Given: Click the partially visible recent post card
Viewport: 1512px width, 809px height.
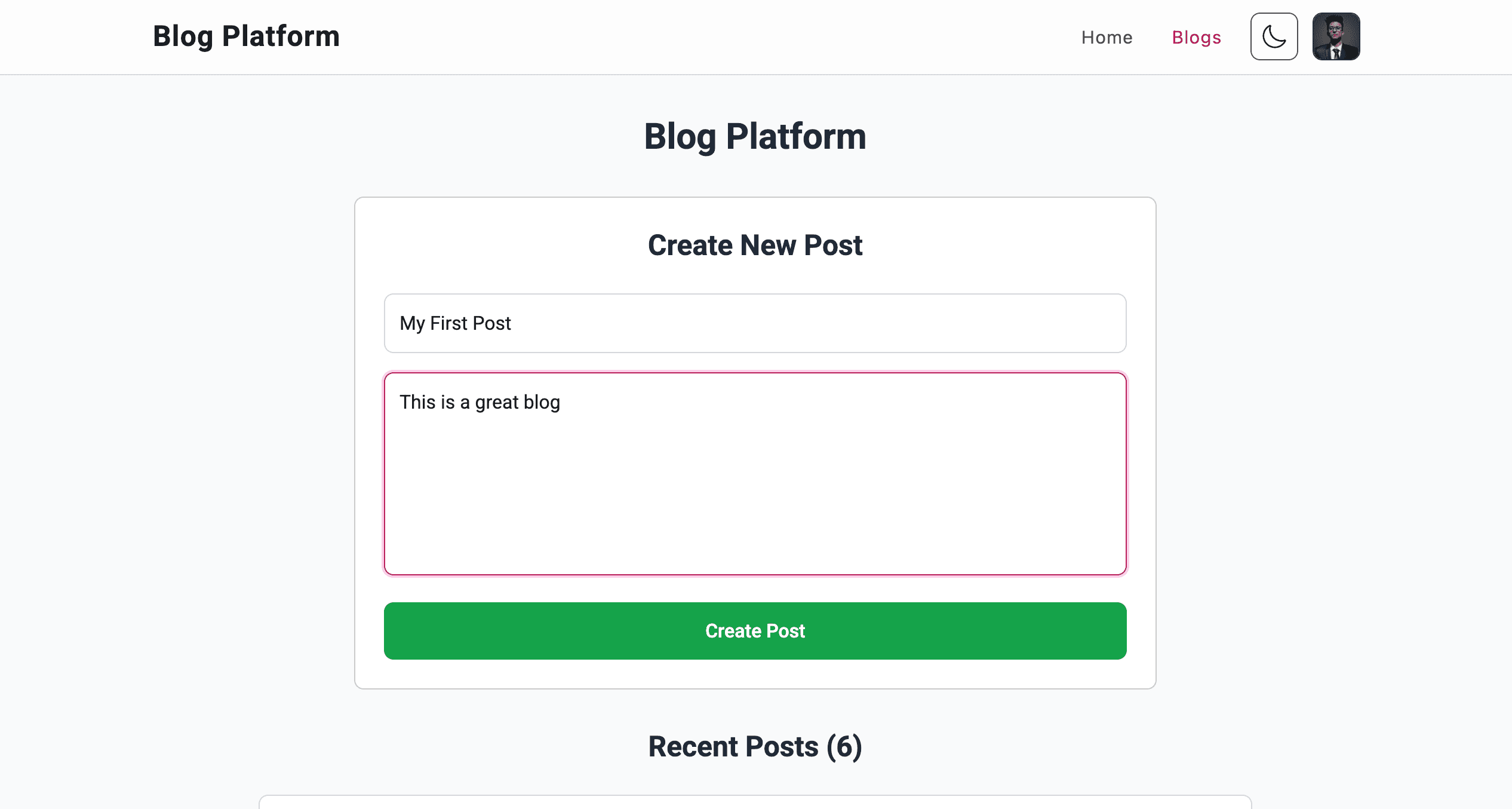Looking at the screenshot, I should (x=755, y=803).
